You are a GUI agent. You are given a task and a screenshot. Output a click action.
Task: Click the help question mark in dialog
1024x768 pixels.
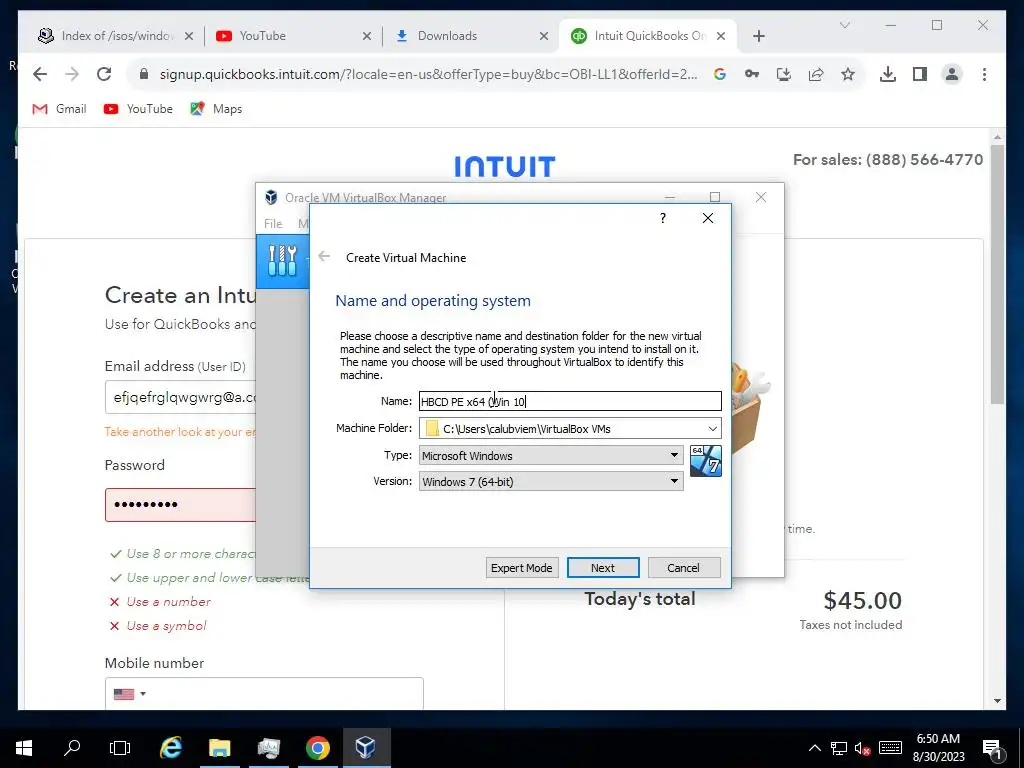tap(662, 218)
